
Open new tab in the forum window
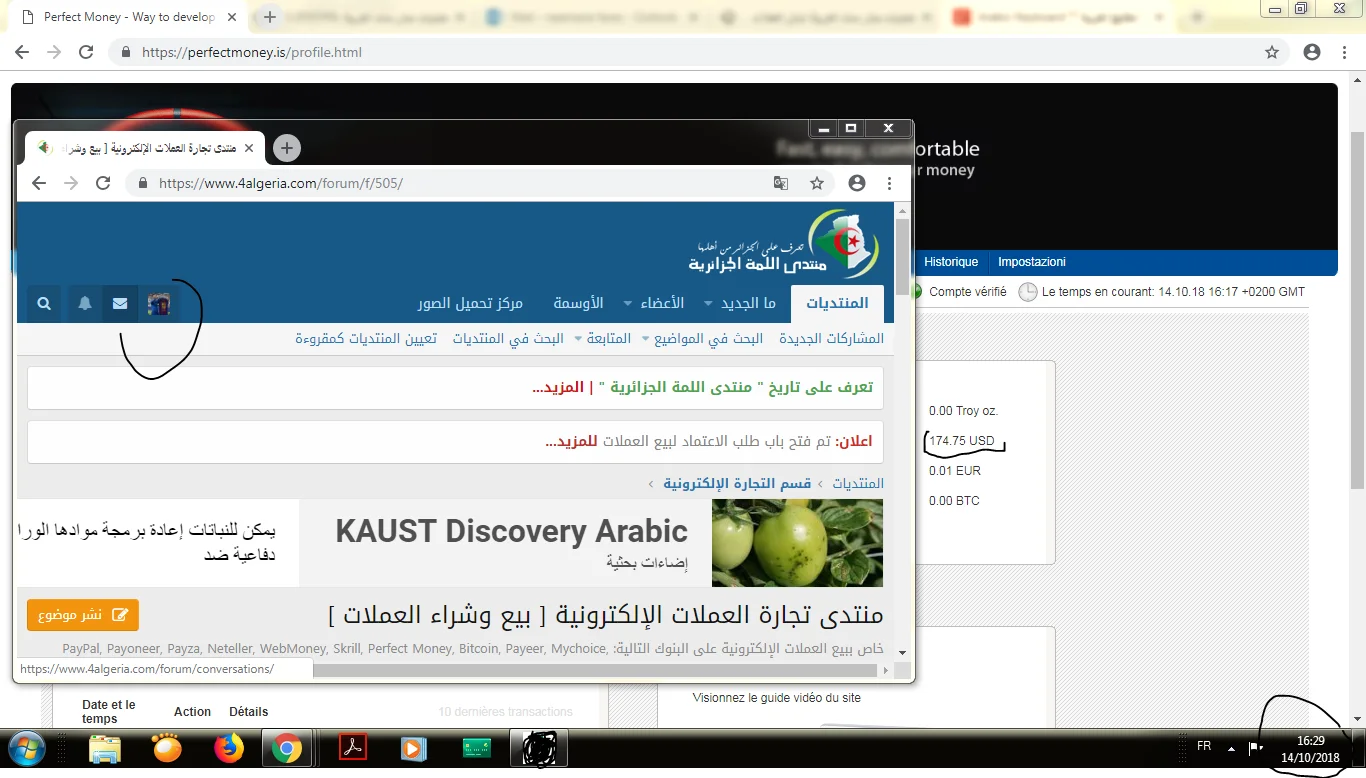287,148
